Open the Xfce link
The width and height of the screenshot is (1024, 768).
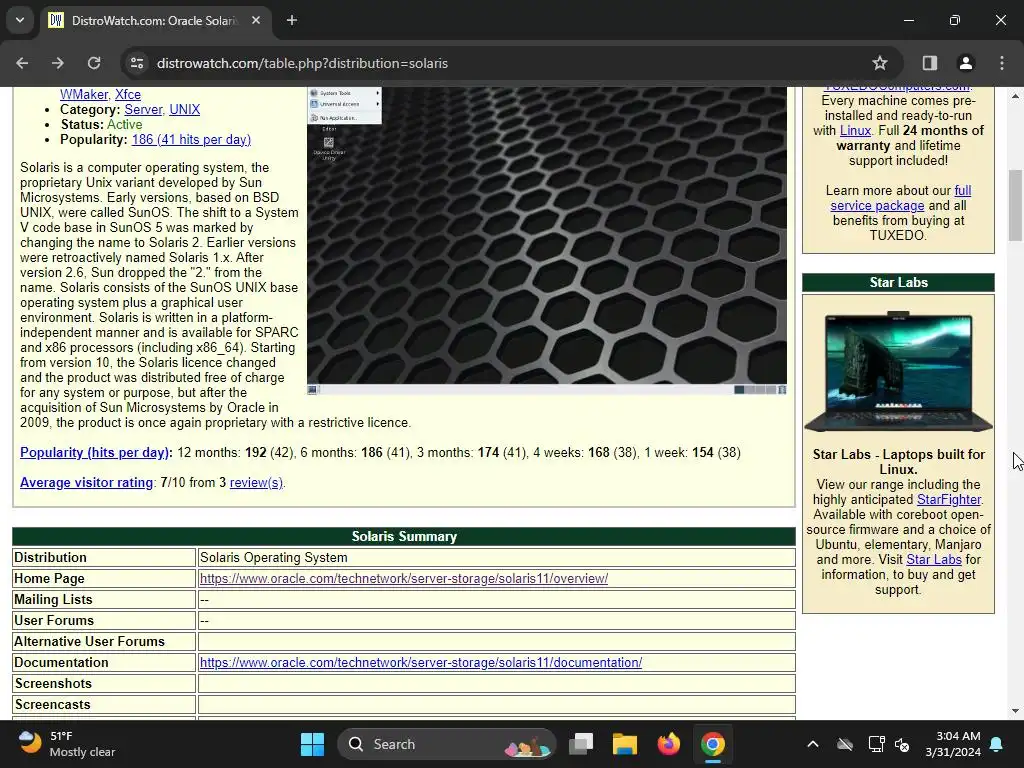point(128,95)
